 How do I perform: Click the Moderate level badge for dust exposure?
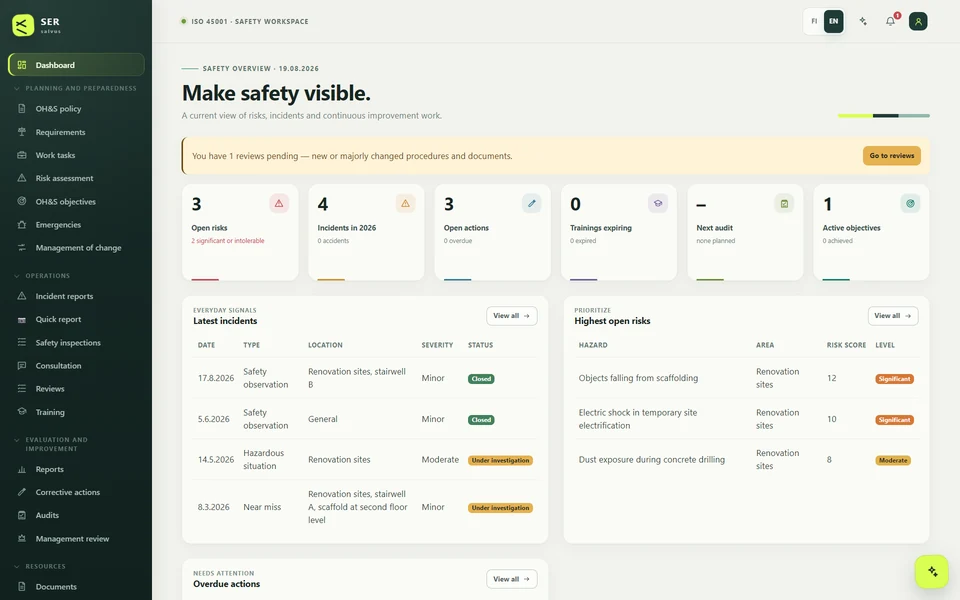(893, 460)
